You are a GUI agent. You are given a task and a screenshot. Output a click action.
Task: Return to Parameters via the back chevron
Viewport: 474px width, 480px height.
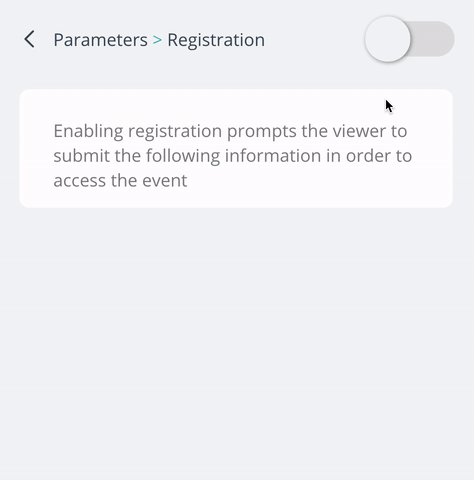pos(29,39)
